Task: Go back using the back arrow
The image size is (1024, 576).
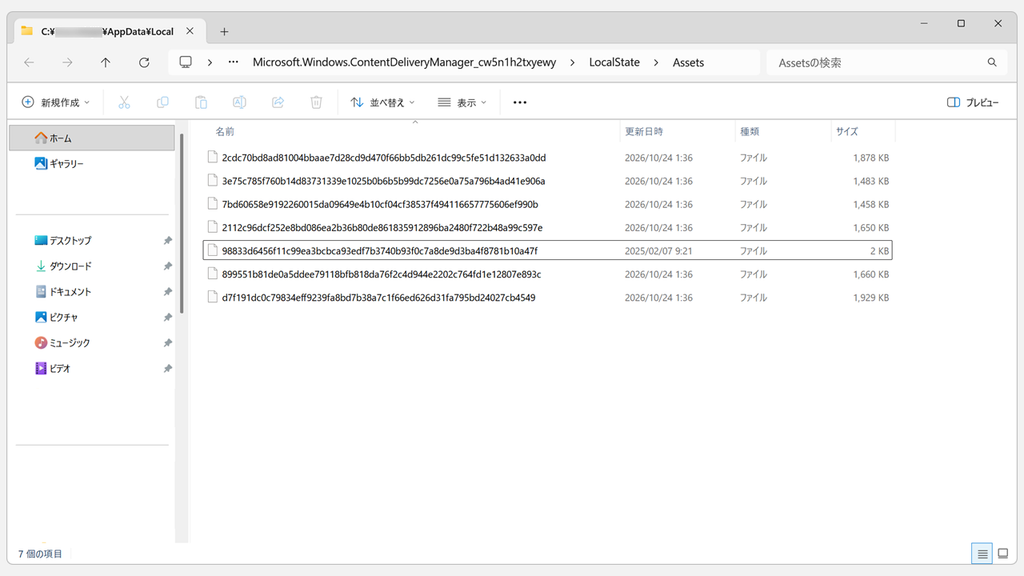Action: pyautogui.click(x=29, y=63)
